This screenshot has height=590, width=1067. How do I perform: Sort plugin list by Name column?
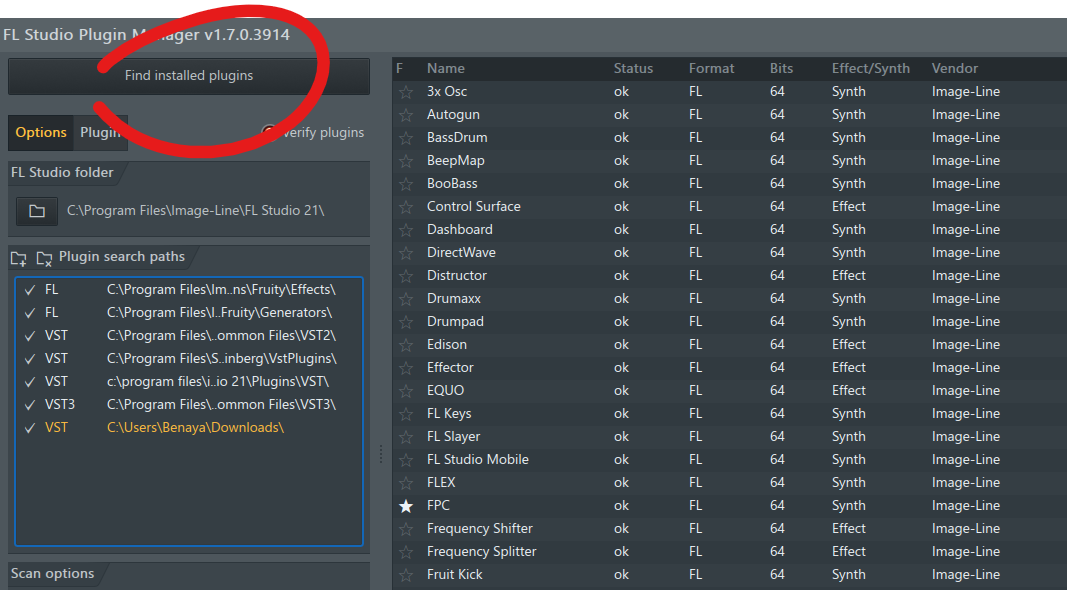tap(446, 69)
